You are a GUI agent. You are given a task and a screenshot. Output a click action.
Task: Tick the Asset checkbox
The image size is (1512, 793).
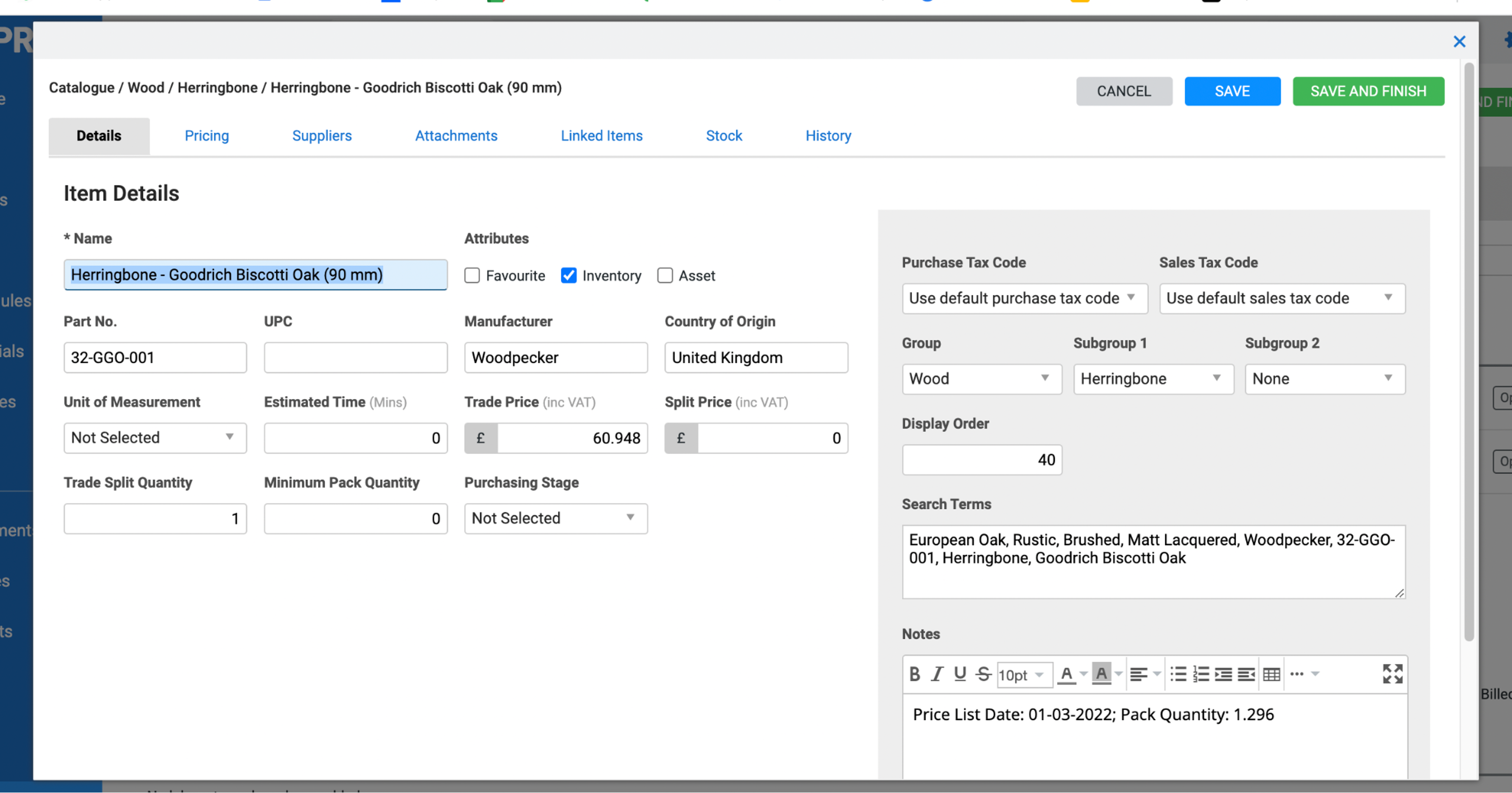(x=664, y=275)
